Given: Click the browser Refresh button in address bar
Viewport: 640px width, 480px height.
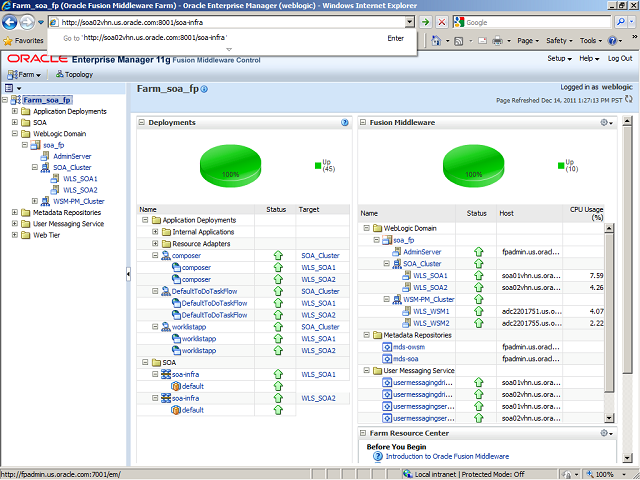Looking at the screenshot, I should (x=425, y=21).
